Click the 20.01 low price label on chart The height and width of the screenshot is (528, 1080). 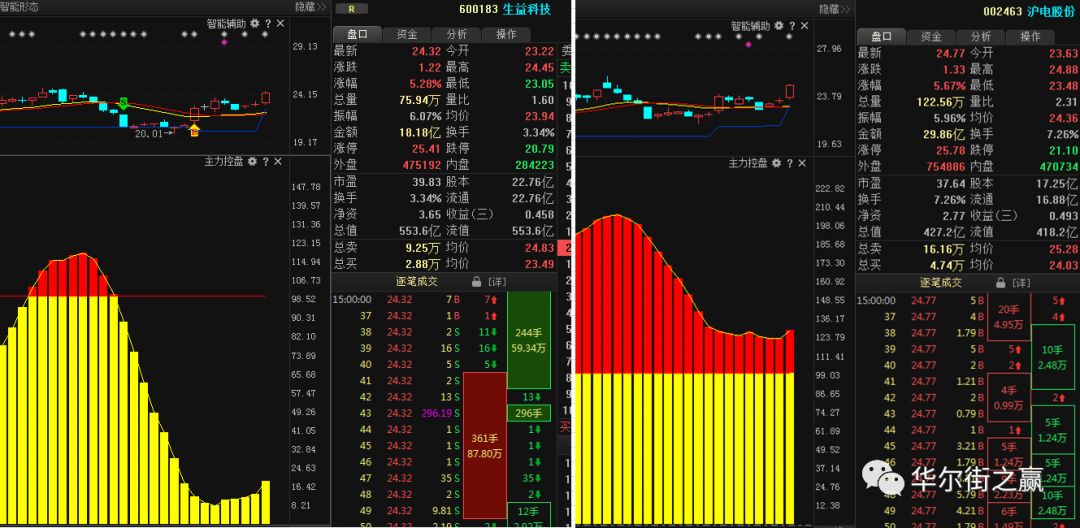(x=149, y=134)
